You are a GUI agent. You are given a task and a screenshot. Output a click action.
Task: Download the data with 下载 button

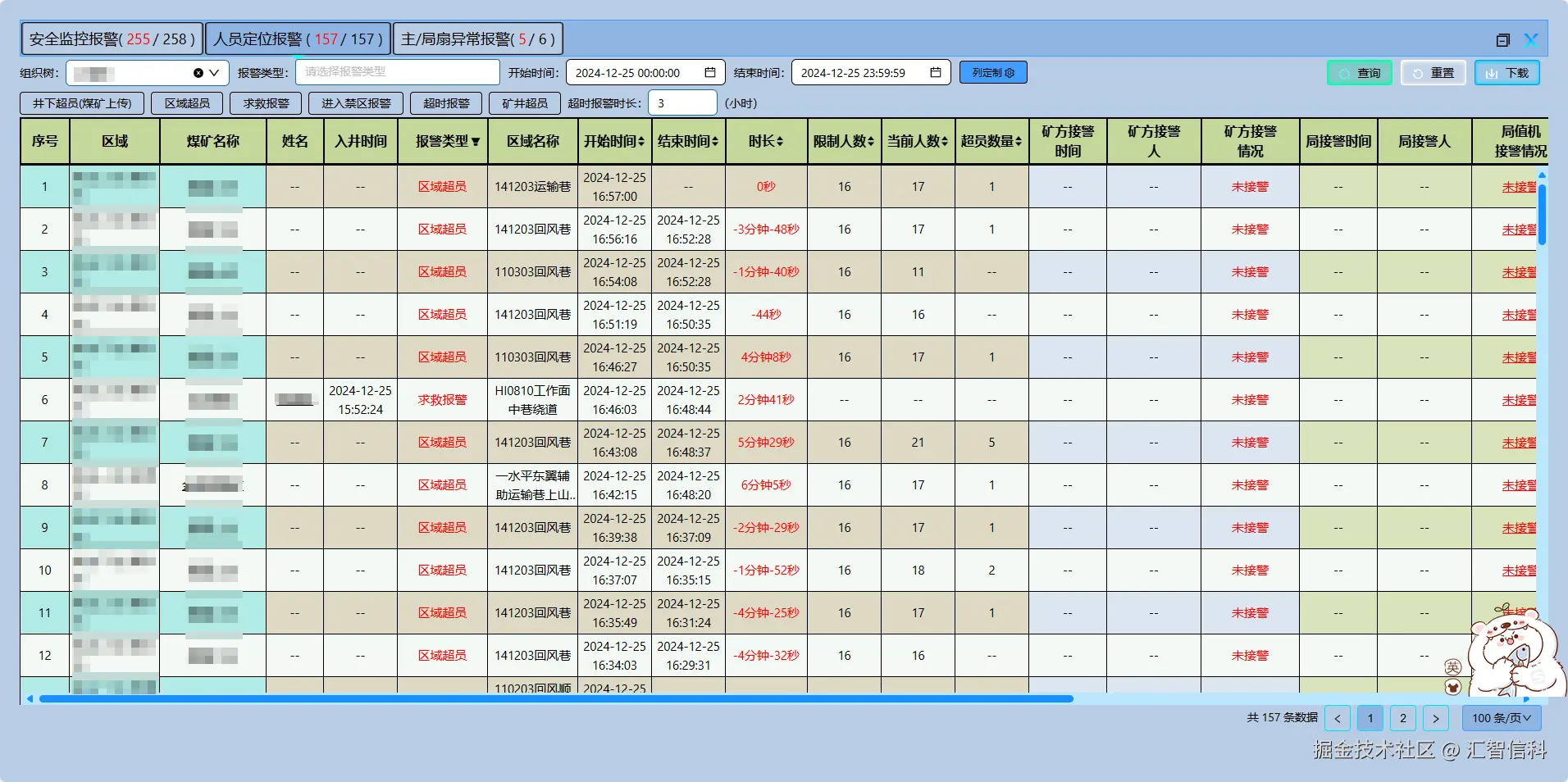coord(1507,73)
